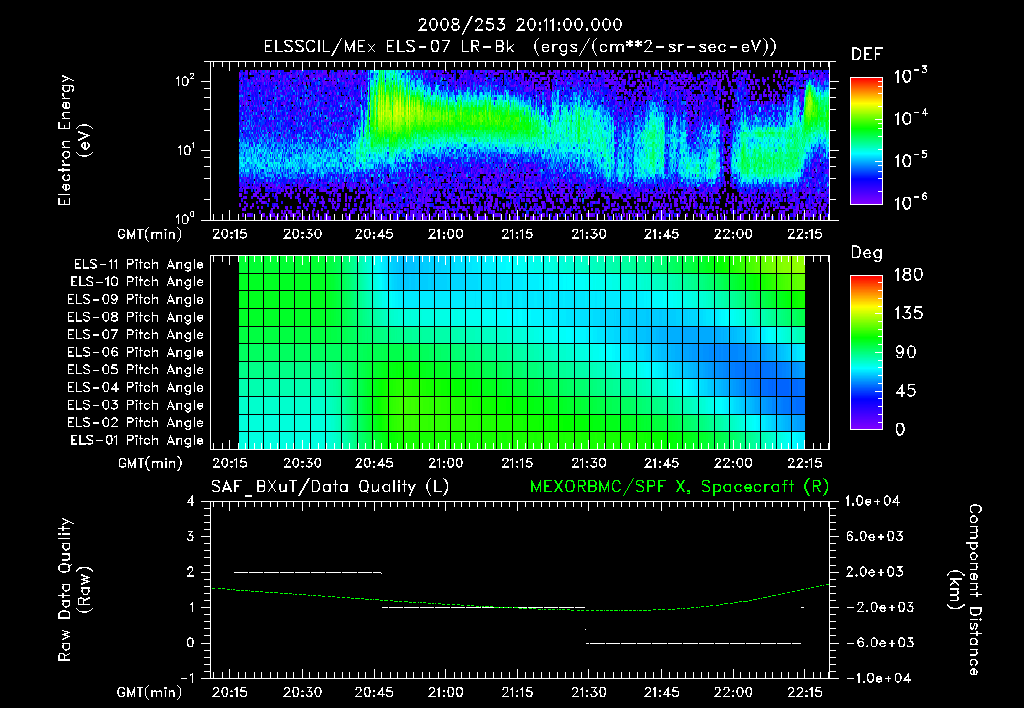This screenshot has height=708, width=1024.
Task: Click the 10^1 electron energy tick label
Action: click(x=185, y=150)
